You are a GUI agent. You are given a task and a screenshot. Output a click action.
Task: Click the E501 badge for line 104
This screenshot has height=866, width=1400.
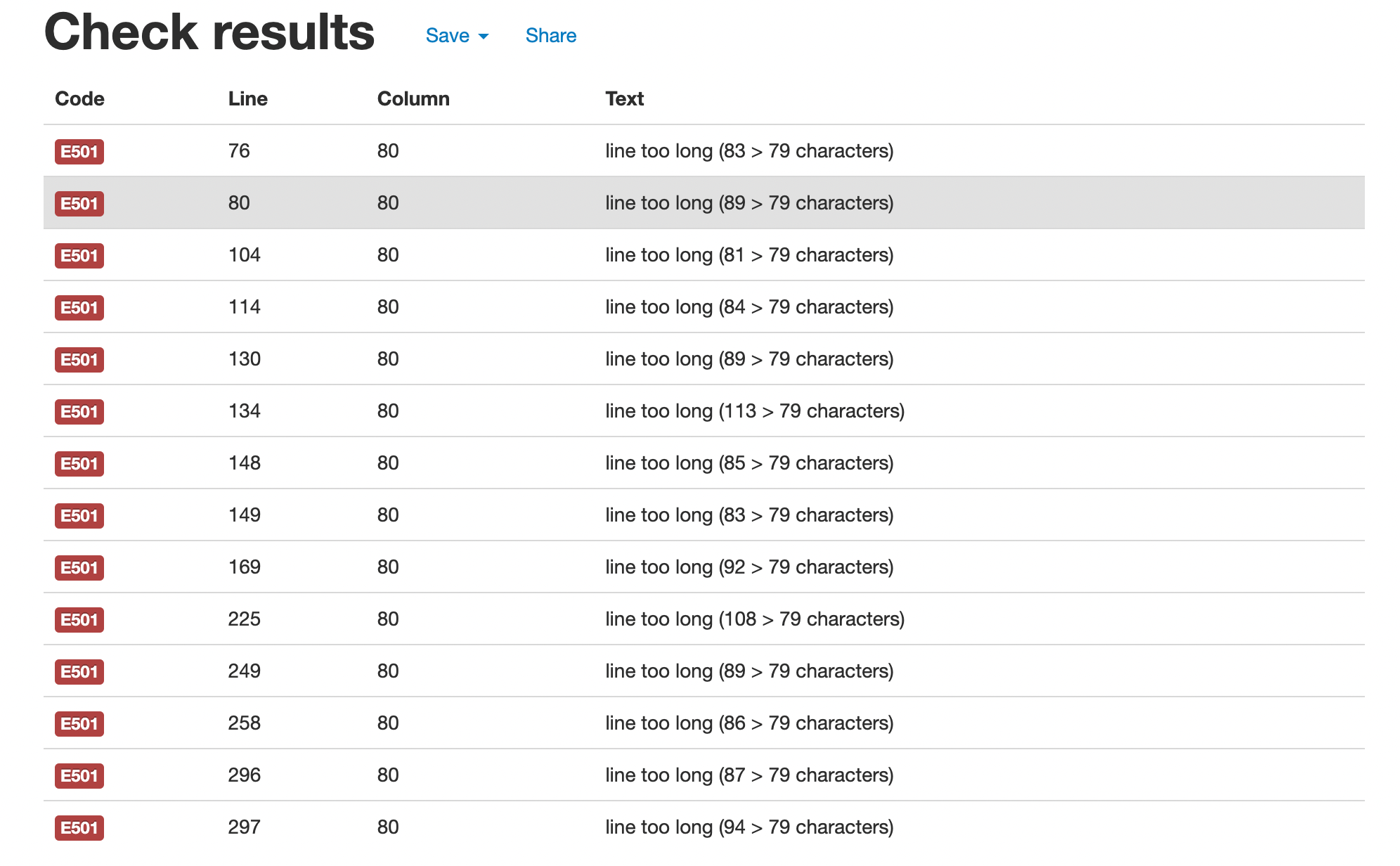click(79, 256)
